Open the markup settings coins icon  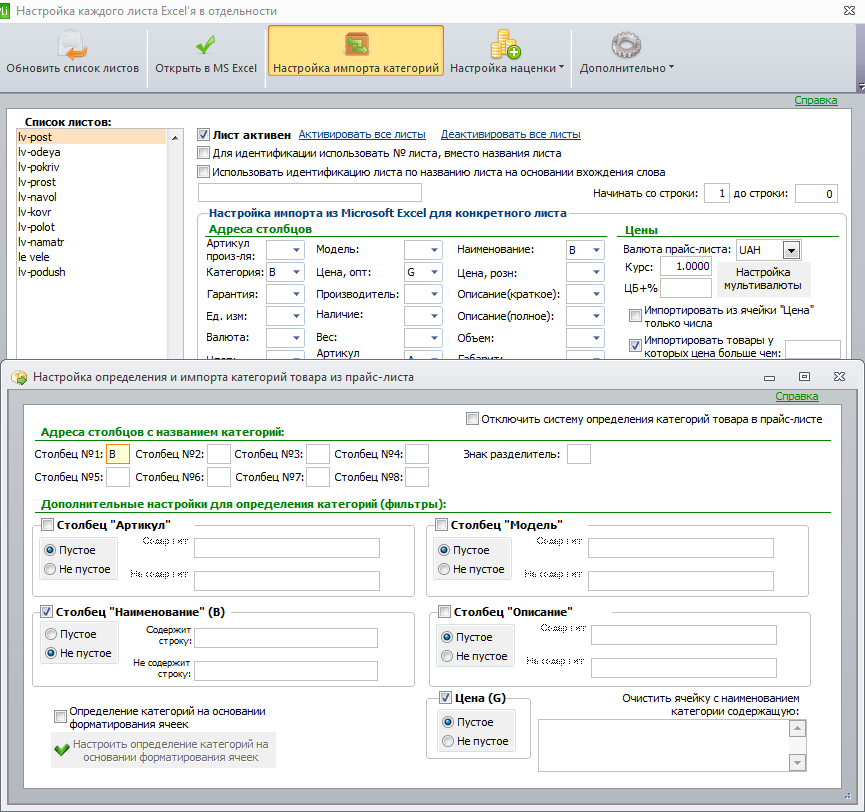coord(505,45)
